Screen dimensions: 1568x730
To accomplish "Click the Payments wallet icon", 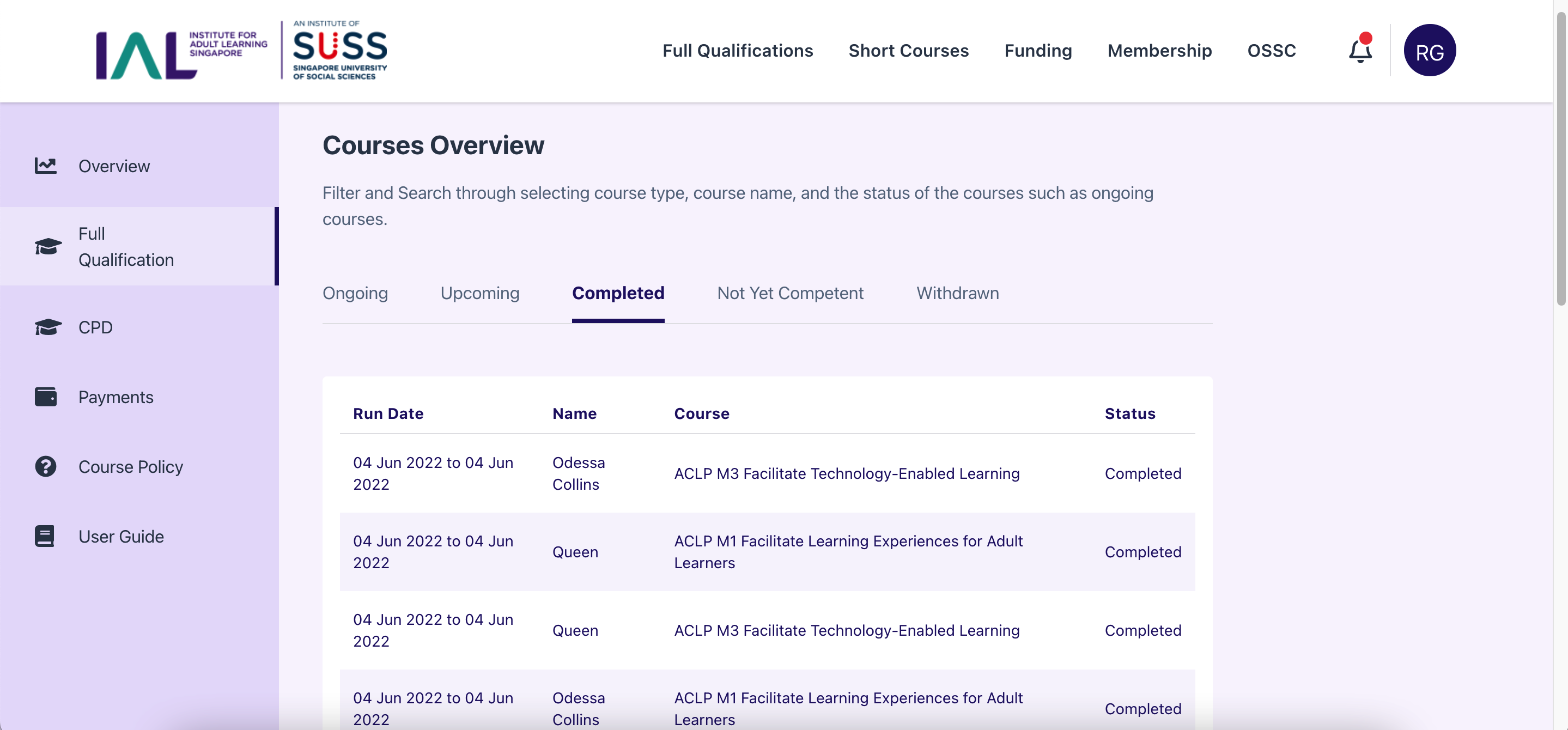I will [46, 397].
